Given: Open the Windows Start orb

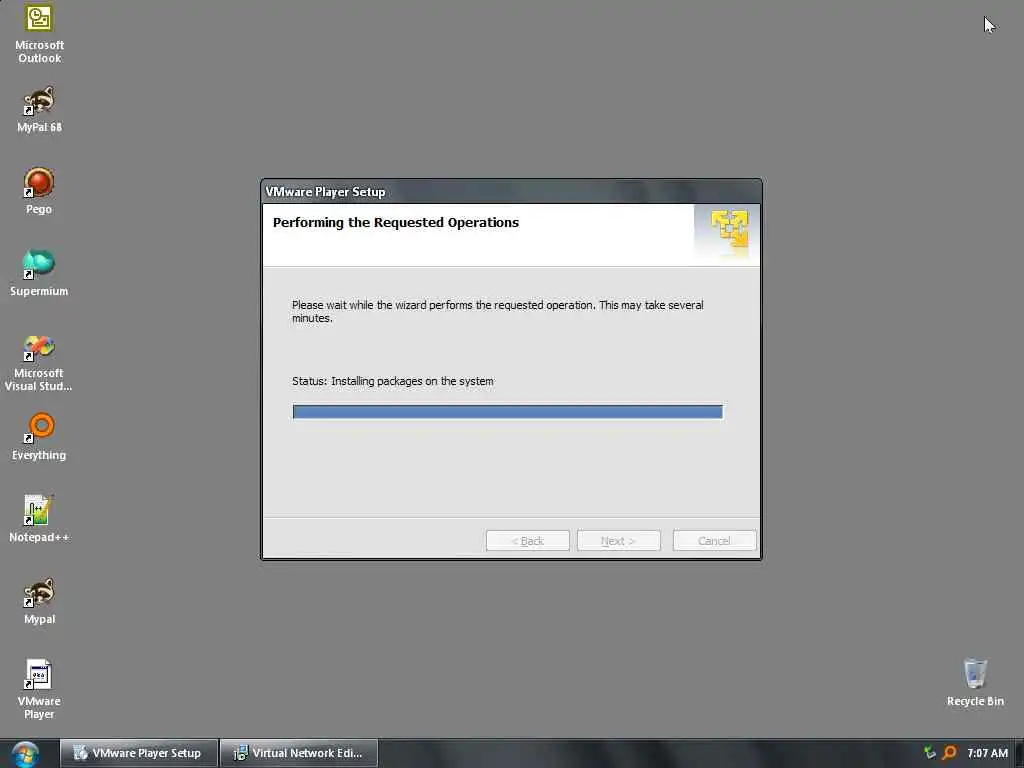Looking at the screenshot, I should [x=25, y=754].
